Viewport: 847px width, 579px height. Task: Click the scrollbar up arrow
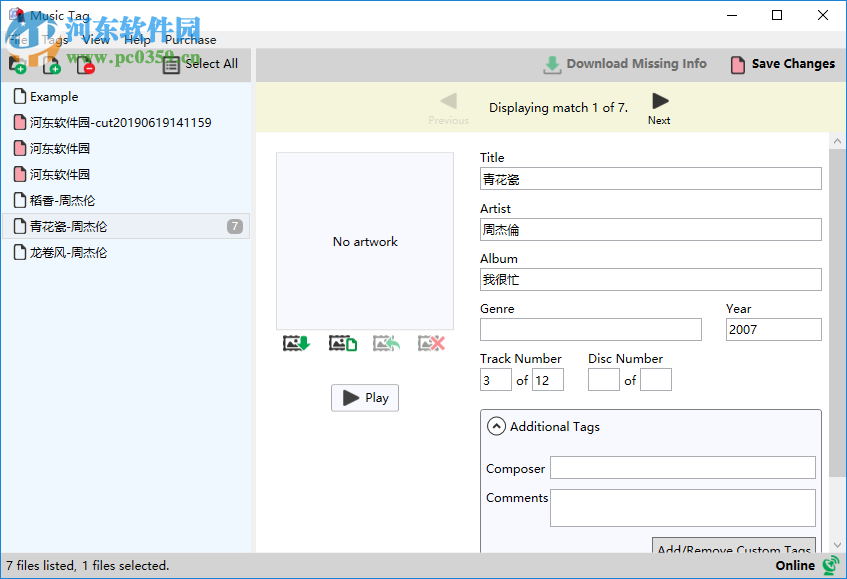click(x=837, y=141)
